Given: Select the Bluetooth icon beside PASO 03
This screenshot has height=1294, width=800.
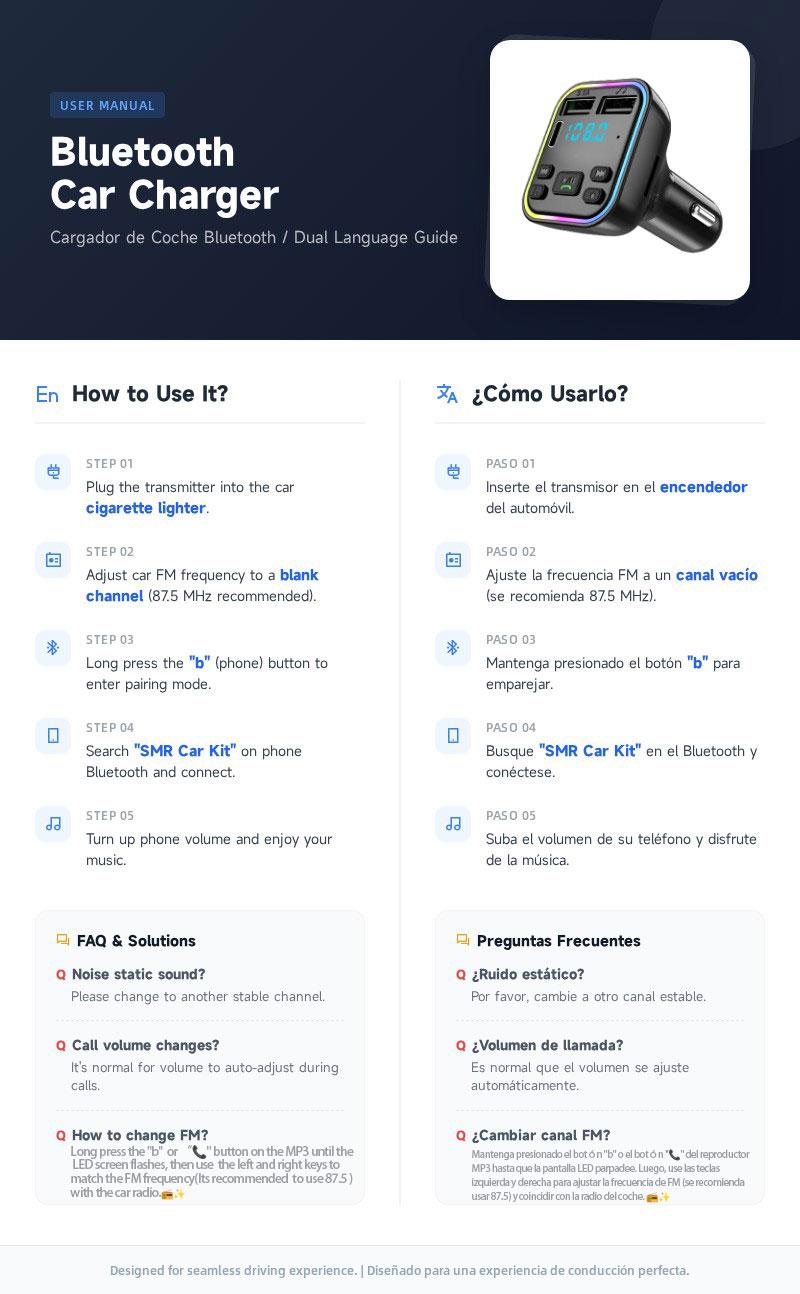Looking at the screenshot, I should [x=453, y=648].
